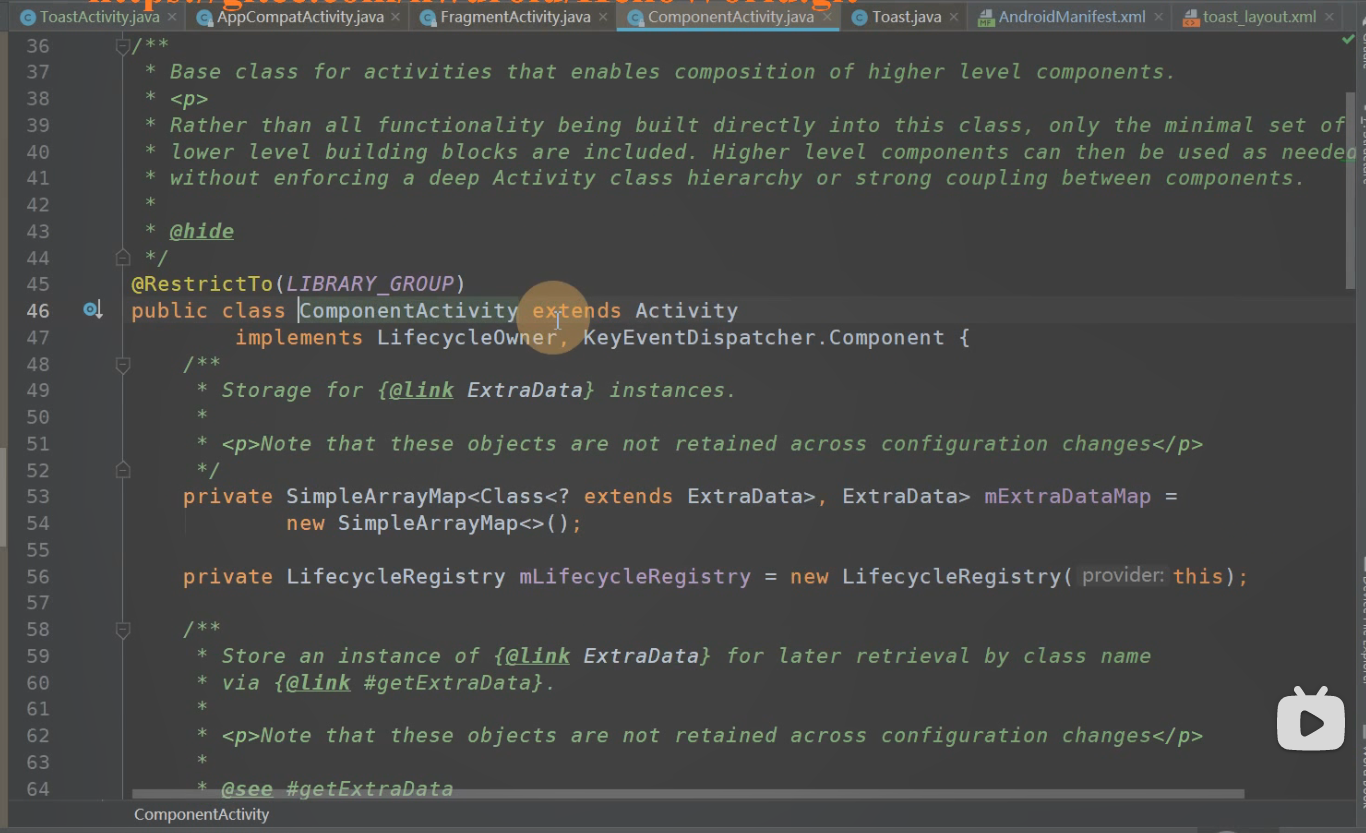The width and height of the screenshot is (1366, 833).
Task: Switch to the FragmentActivity.java tab
Action: point(514,17)
